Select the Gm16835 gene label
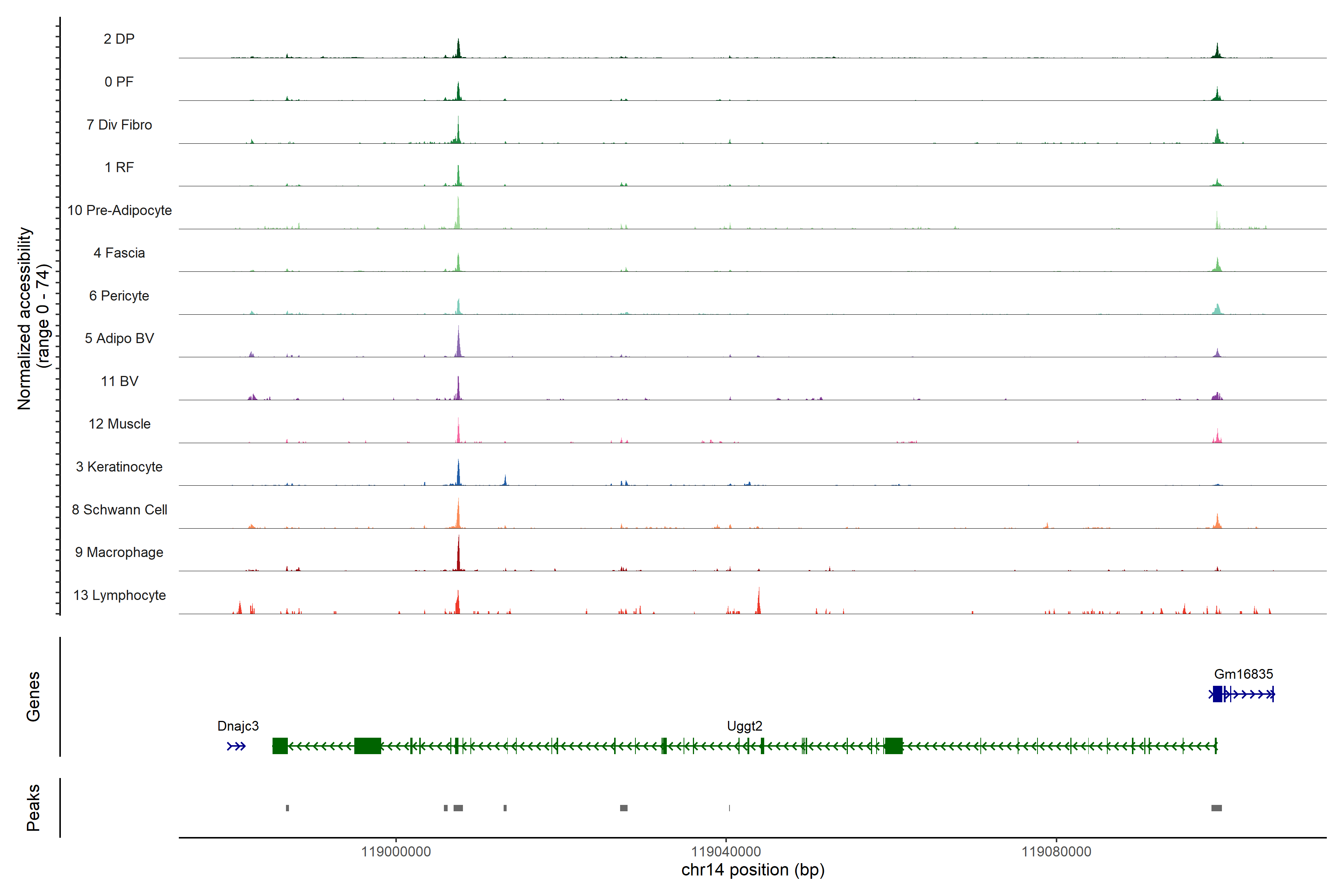Image resolution: width=1344 pixels, height=896 pixels. tap(1244, 674)
